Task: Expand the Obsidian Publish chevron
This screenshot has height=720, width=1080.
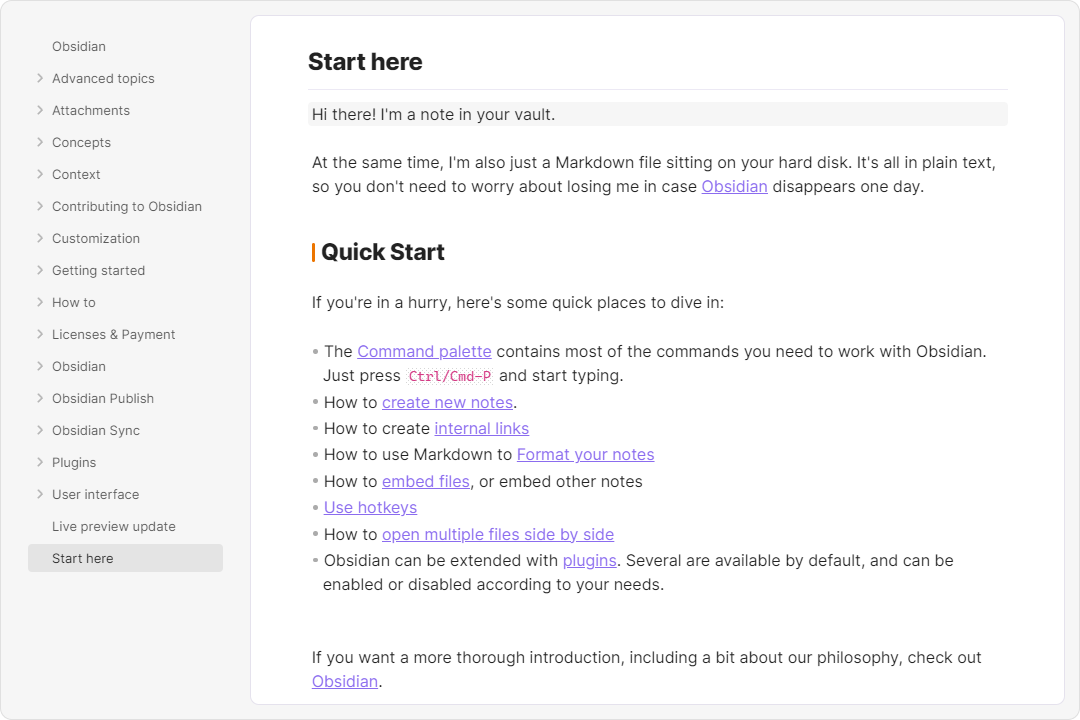Action: point(40,398)
